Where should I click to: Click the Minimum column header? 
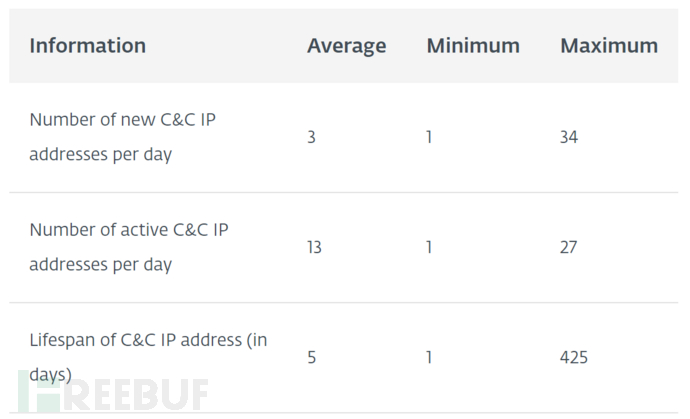473,46
